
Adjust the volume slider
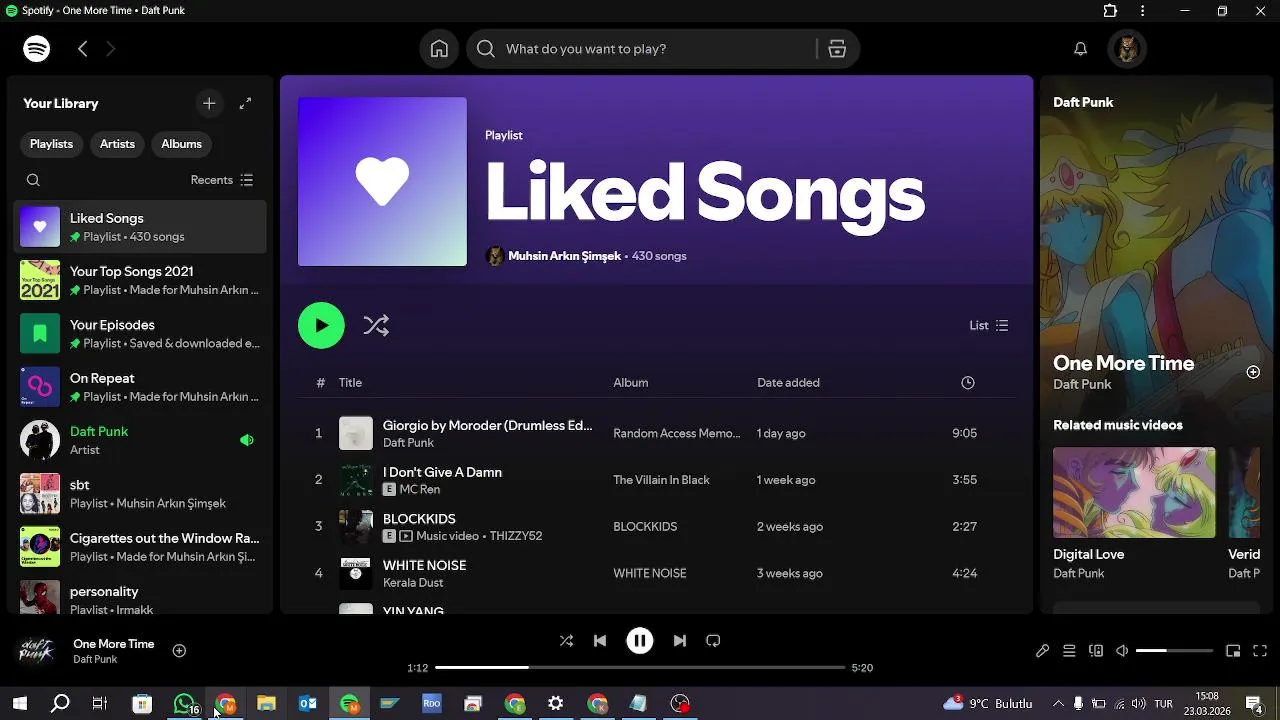(x=1174, y=651)
